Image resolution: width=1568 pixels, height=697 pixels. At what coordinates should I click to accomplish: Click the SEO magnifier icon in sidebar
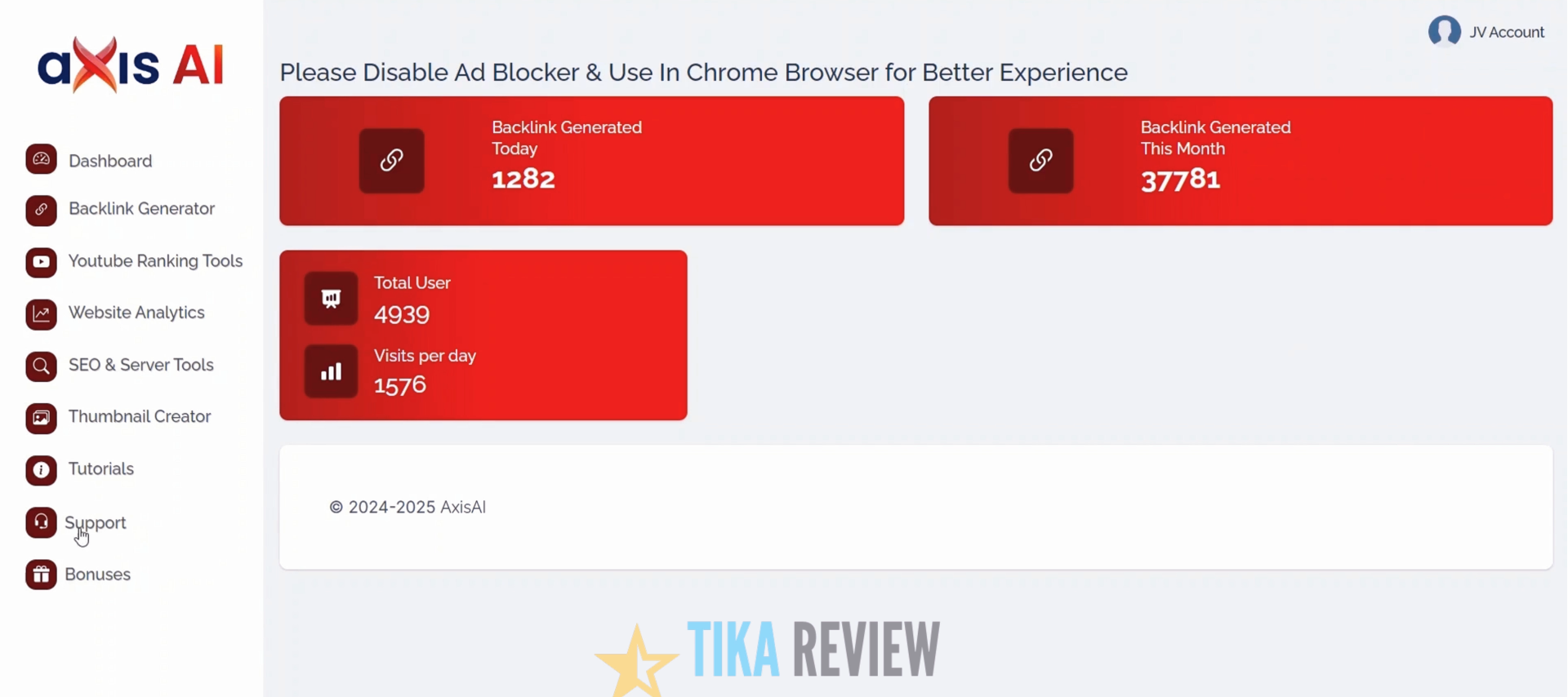[41, 366]
